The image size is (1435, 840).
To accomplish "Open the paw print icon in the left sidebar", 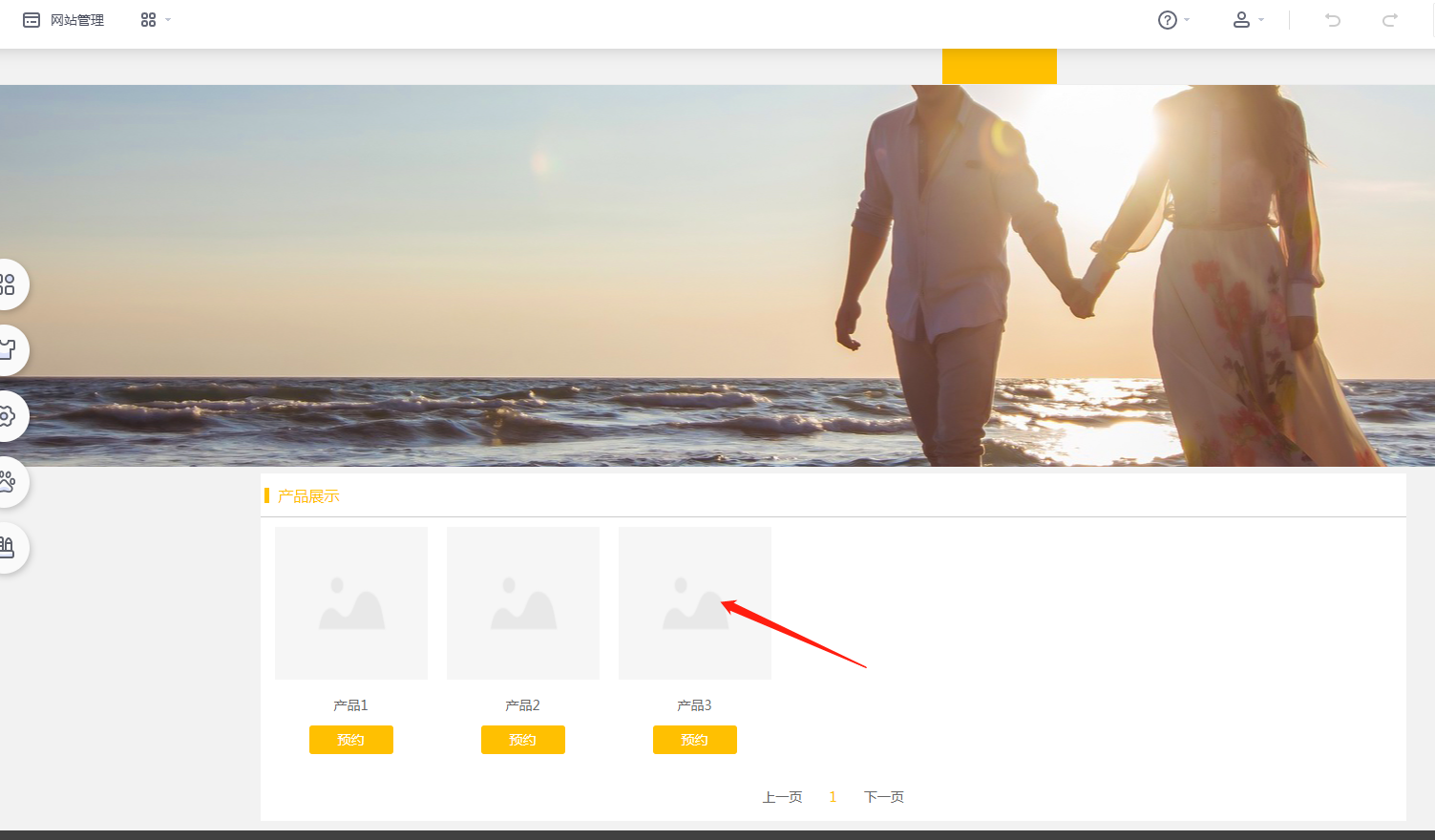I will (x=8, y=482).
